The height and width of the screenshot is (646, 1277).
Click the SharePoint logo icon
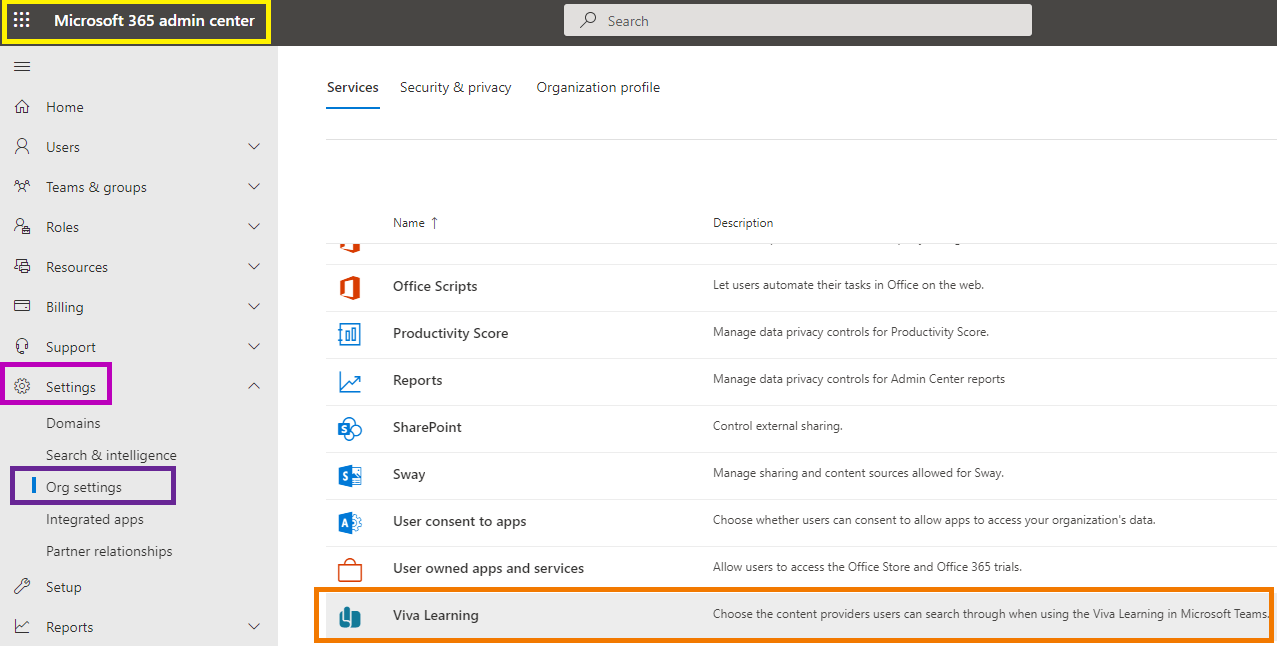pyautogui.click(x=350, y=428)
